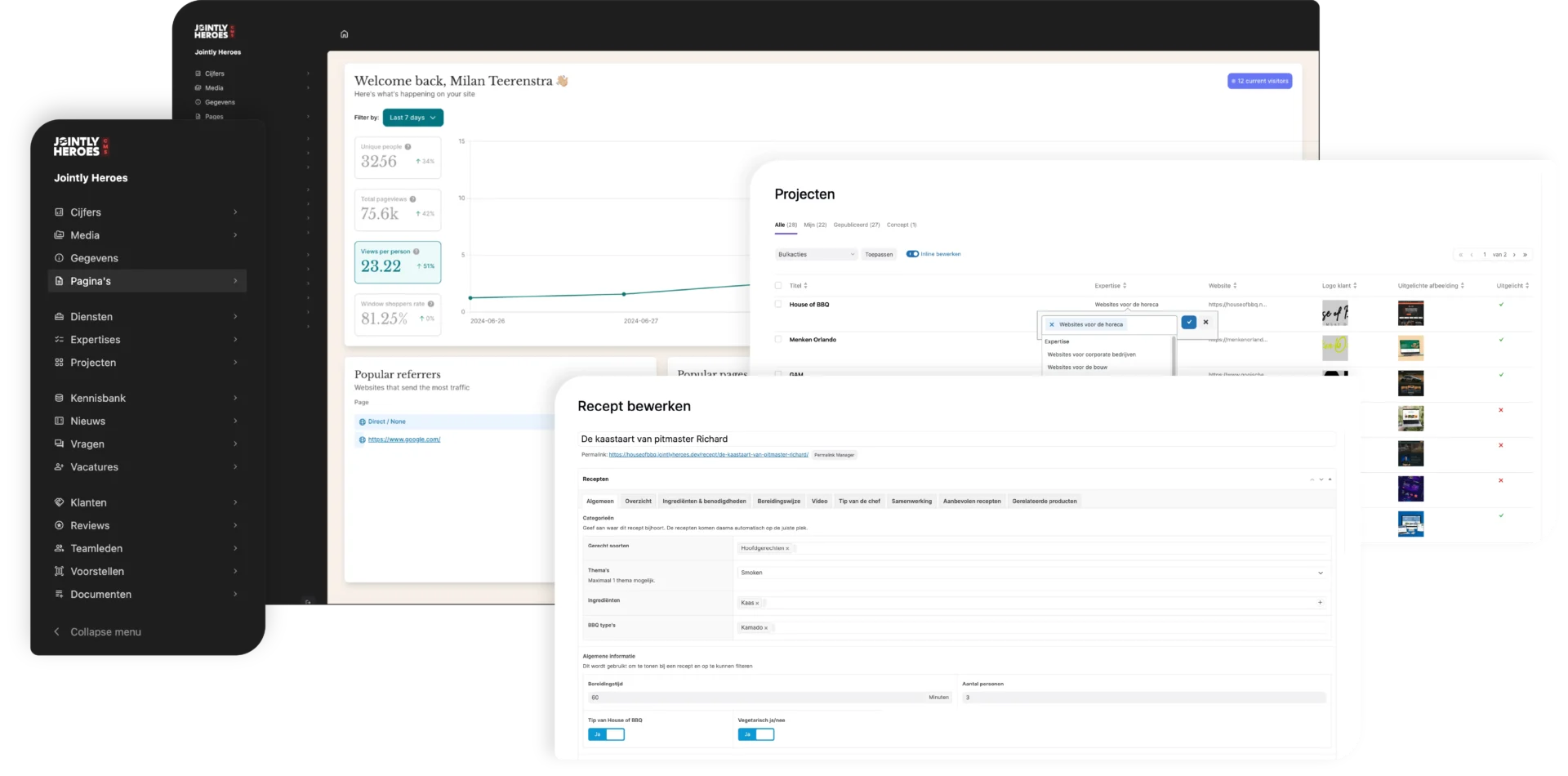Open the Last 7 days filter dropdown

412,118
